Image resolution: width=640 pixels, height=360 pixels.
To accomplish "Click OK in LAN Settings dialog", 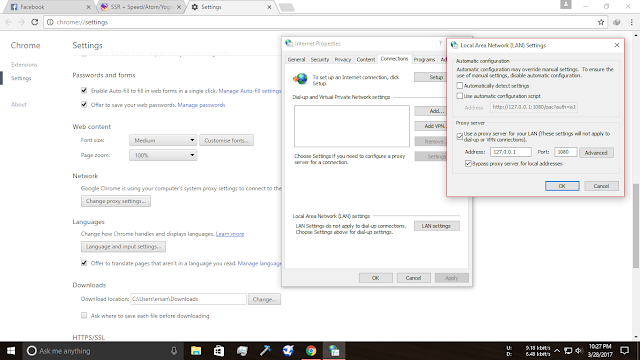I will tap(562, 186).
